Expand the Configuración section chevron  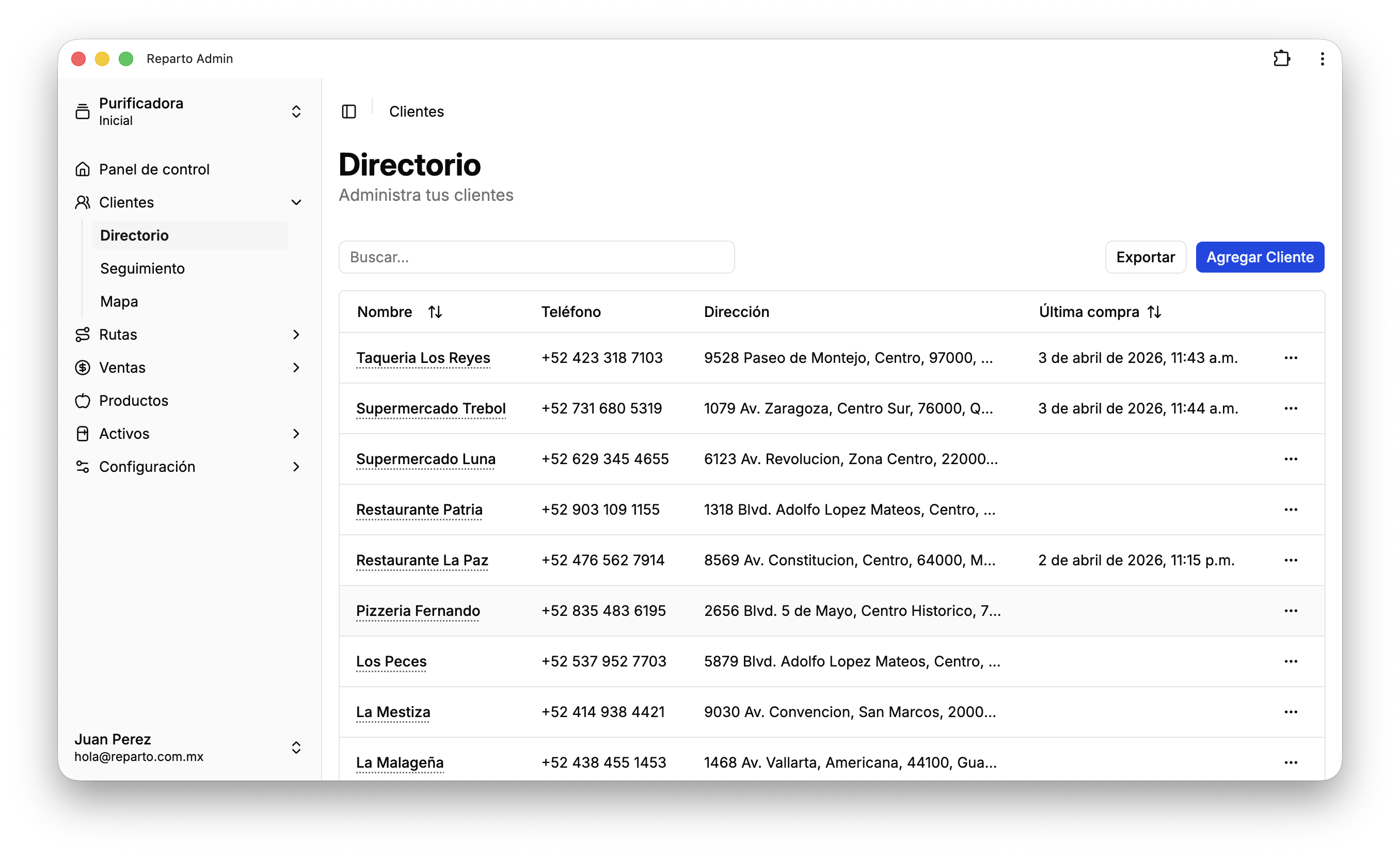click(x=296, y=467)
